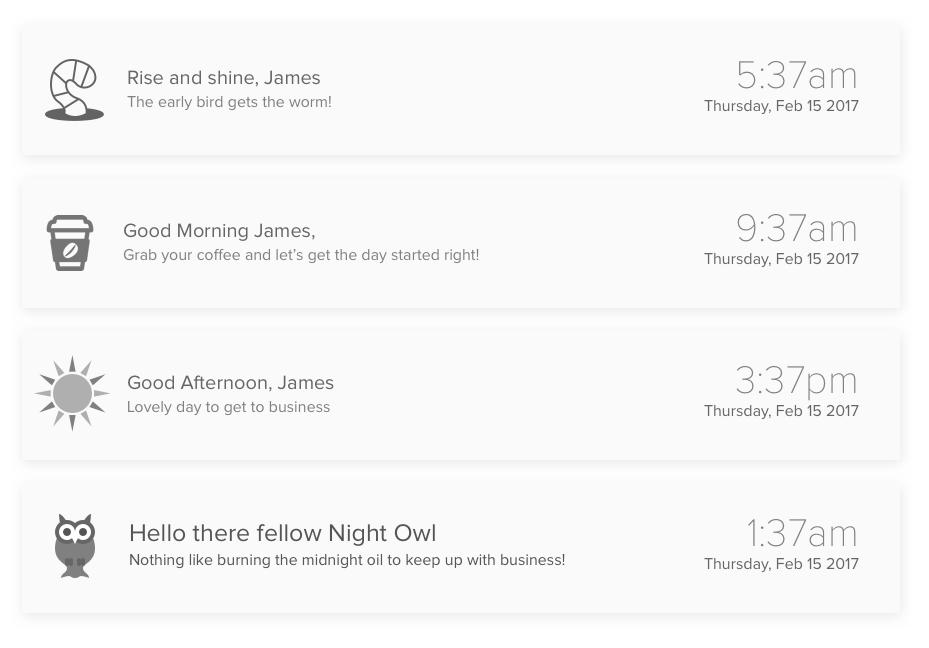Screen dimensions: 929x648
Task: Select the 'Good Morning James,' heading
Action: click(x=219, y=230)
